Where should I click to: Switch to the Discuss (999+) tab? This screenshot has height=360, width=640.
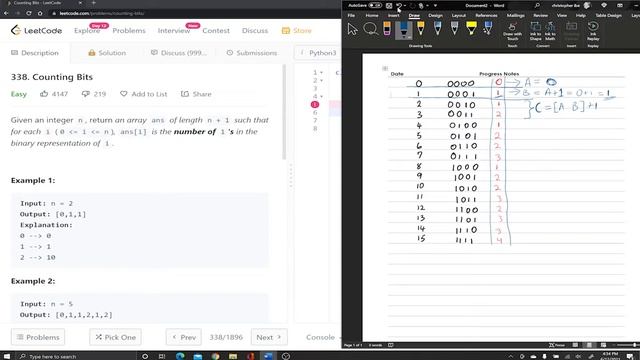click(179, 53)
